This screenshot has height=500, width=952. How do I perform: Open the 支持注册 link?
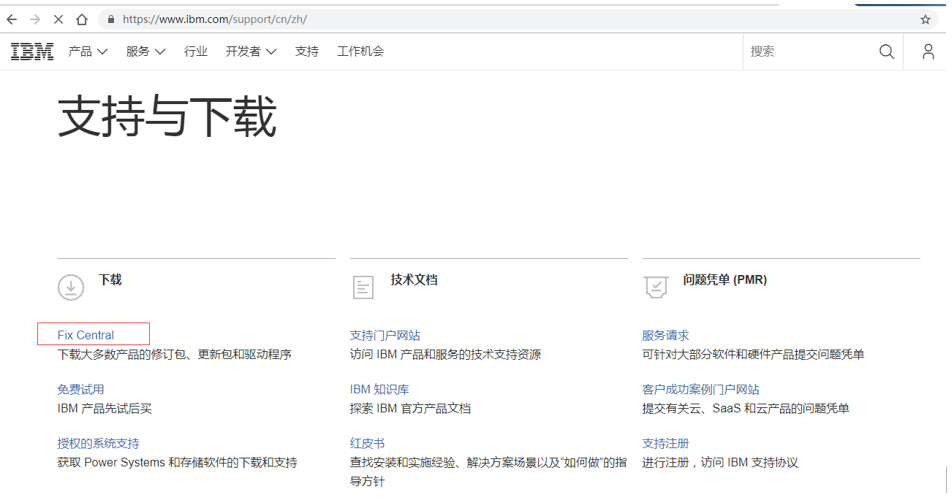(665, 443)
